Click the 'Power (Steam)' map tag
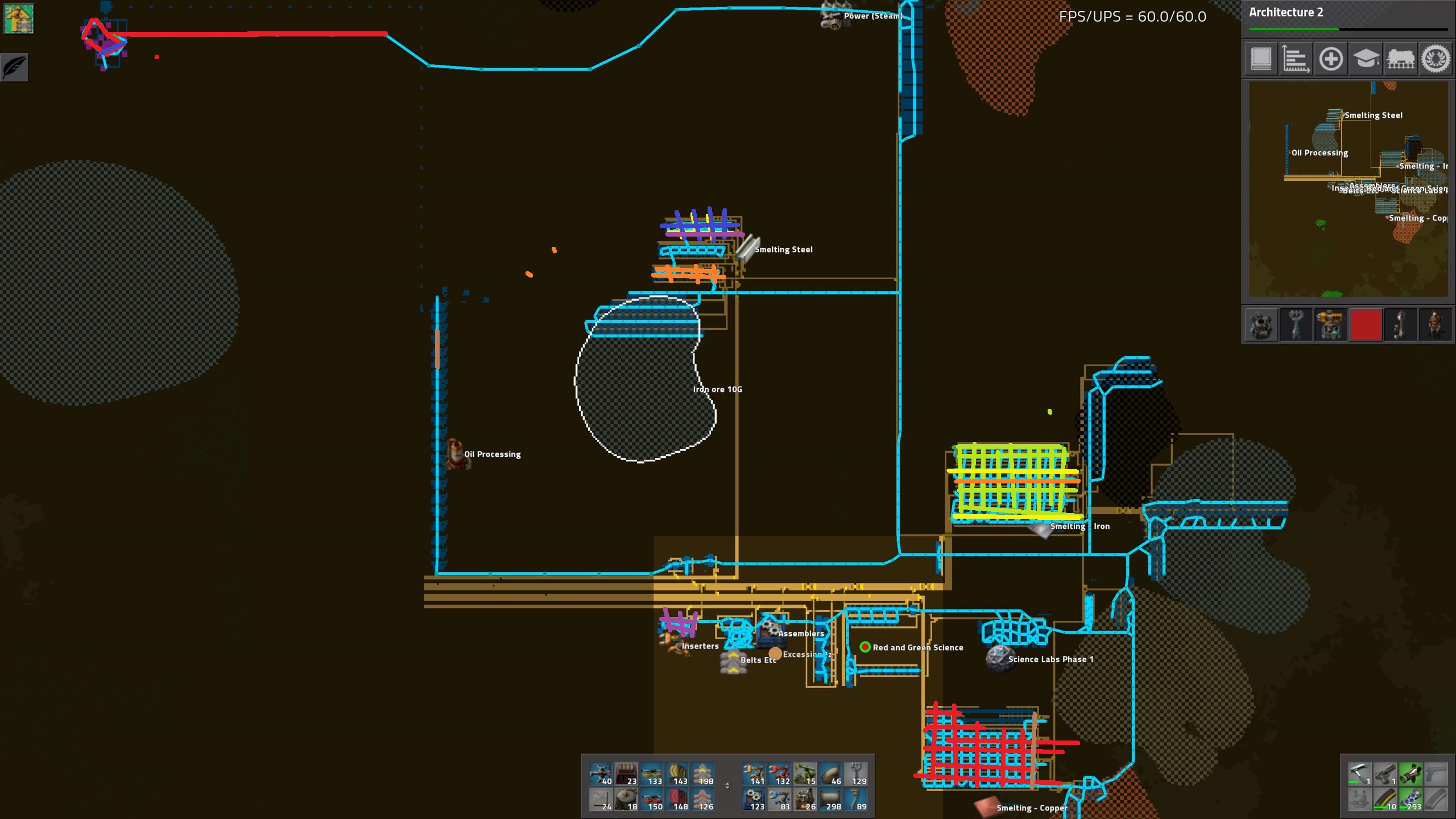1456x819 pixels. click(873, 16)
